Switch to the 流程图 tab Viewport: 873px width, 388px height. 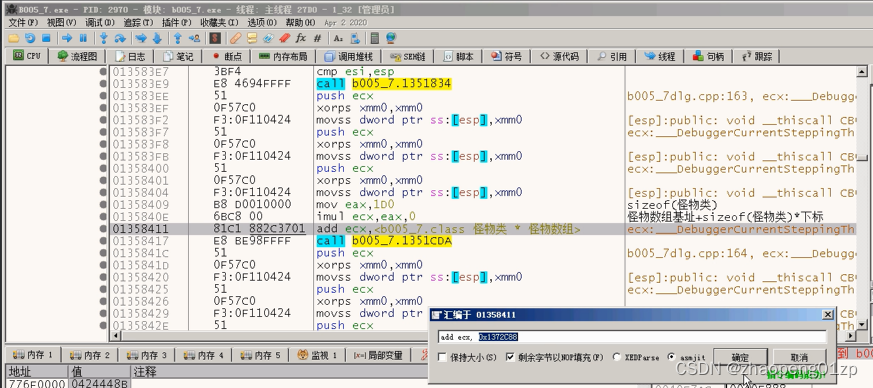click(77, 56)
